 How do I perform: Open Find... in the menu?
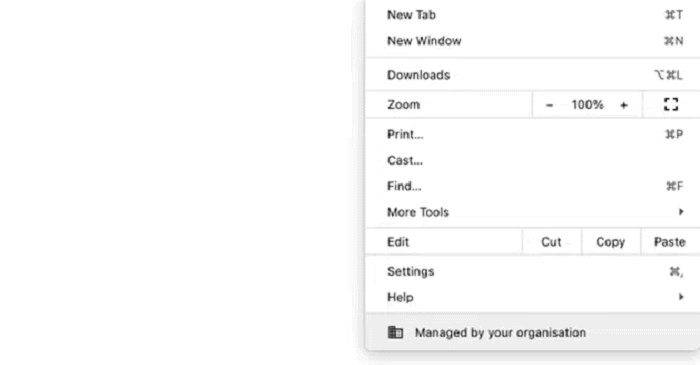click(533, 186)
